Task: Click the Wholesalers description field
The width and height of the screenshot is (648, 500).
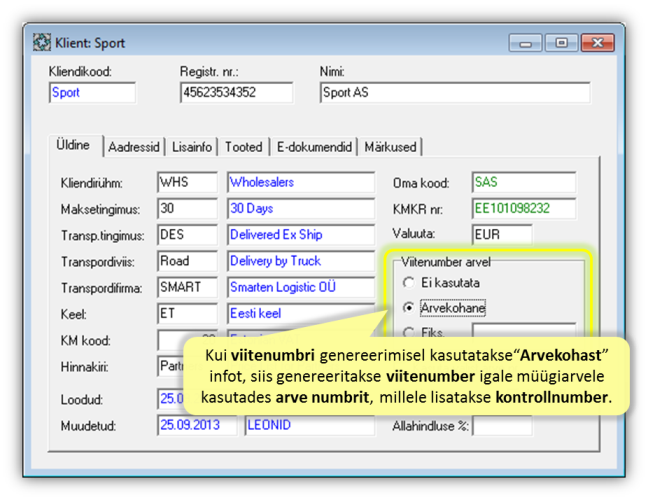Action: click(x=301, y=182)
